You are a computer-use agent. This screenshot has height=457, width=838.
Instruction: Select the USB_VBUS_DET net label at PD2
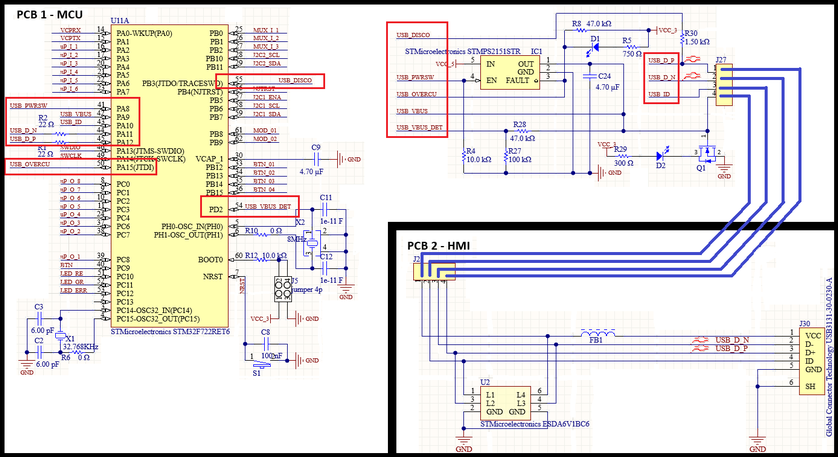pos(268,206)
